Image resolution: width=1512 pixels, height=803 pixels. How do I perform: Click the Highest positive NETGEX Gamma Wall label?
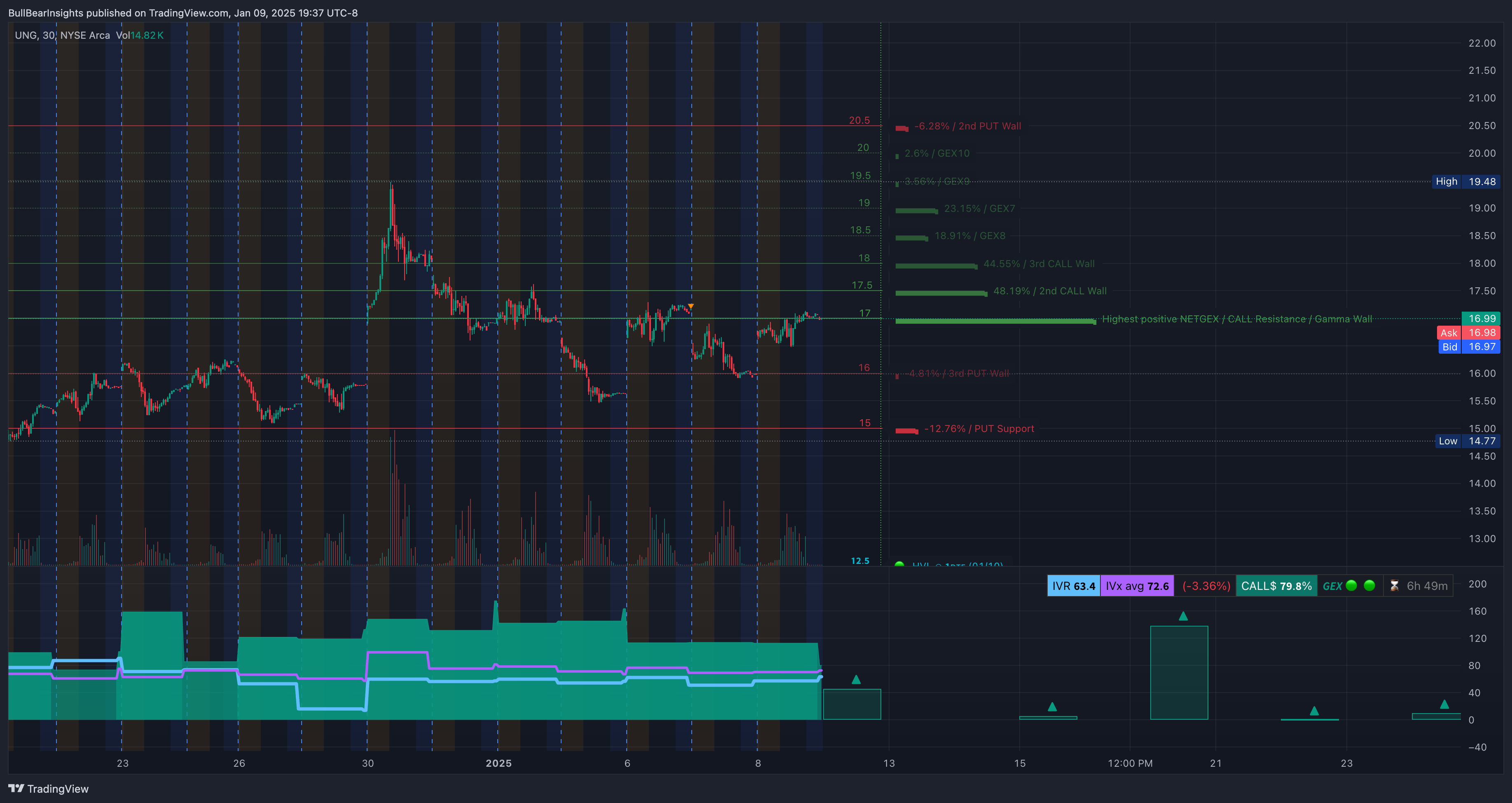1237,319
